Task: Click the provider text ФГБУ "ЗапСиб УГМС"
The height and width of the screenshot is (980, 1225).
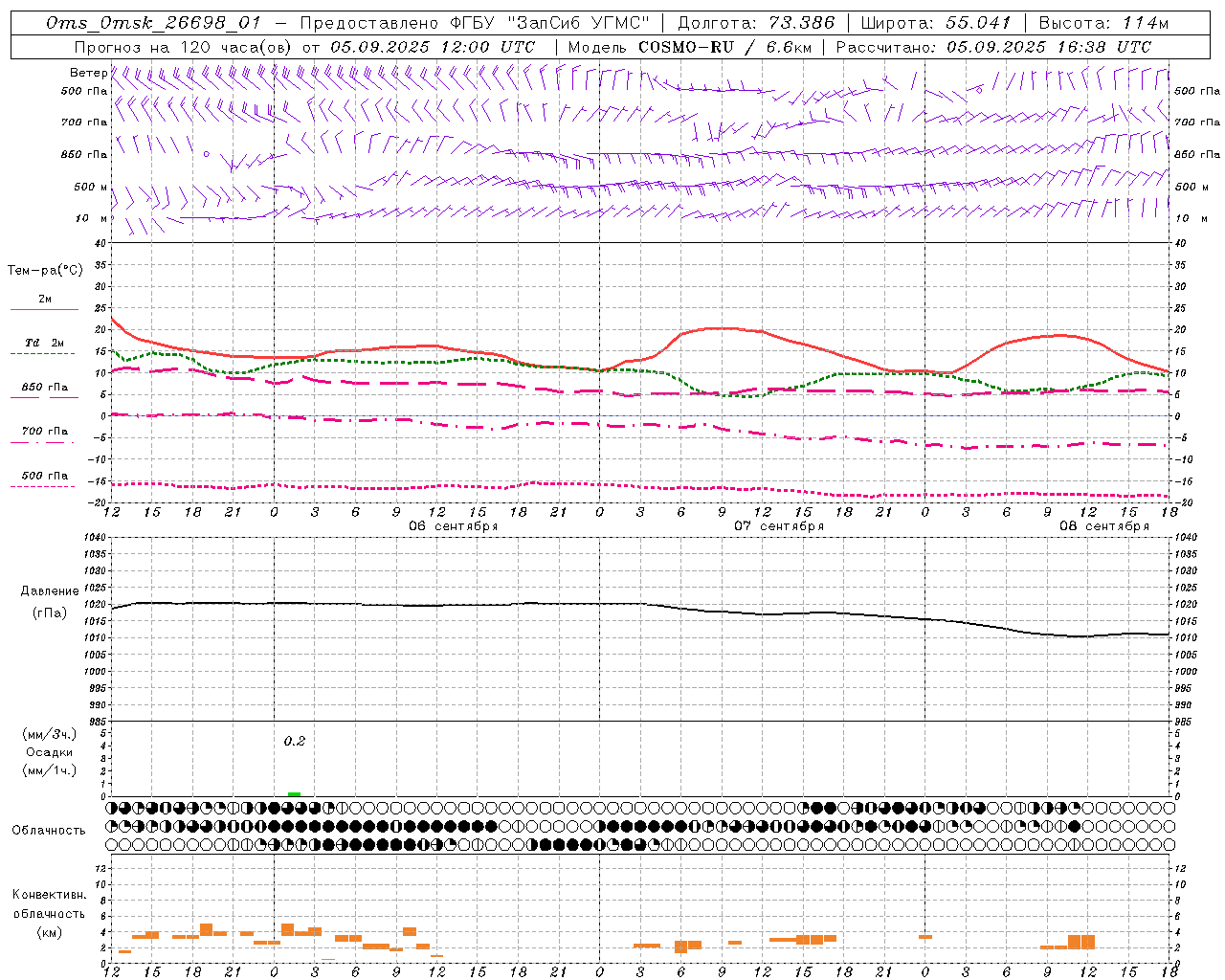Action: [550, 23]
